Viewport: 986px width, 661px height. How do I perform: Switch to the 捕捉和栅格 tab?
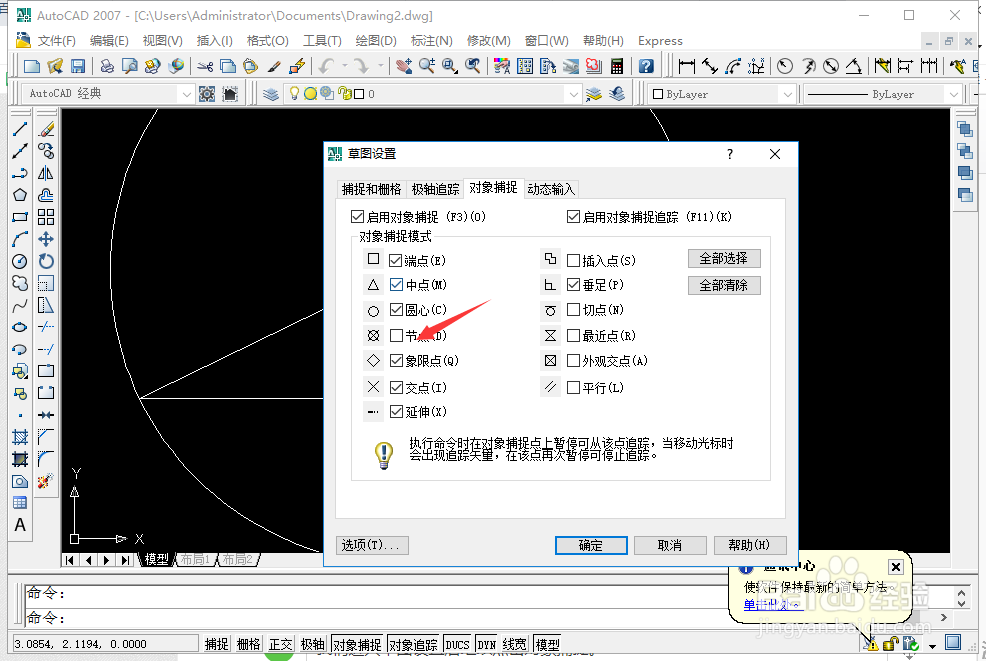[x=371, y=189]
